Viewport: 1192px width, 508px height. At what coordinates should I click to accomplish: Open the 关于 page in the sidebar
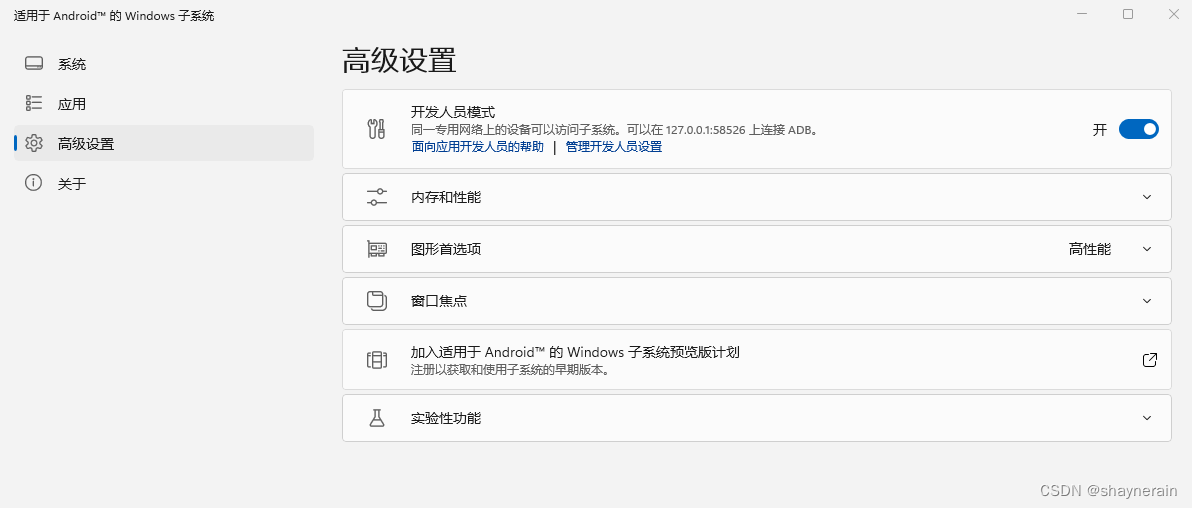(163, 183)
